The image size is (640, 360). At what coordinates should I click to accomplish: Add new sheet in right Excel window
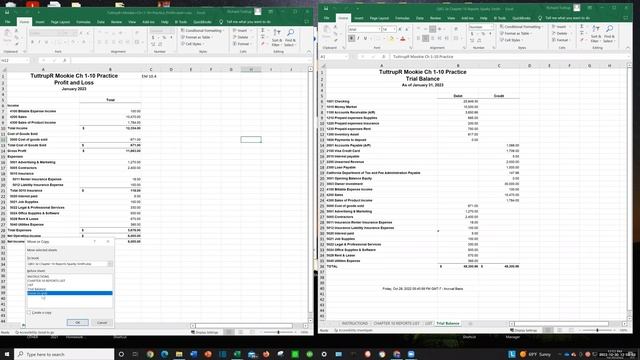tap(470, 323)
